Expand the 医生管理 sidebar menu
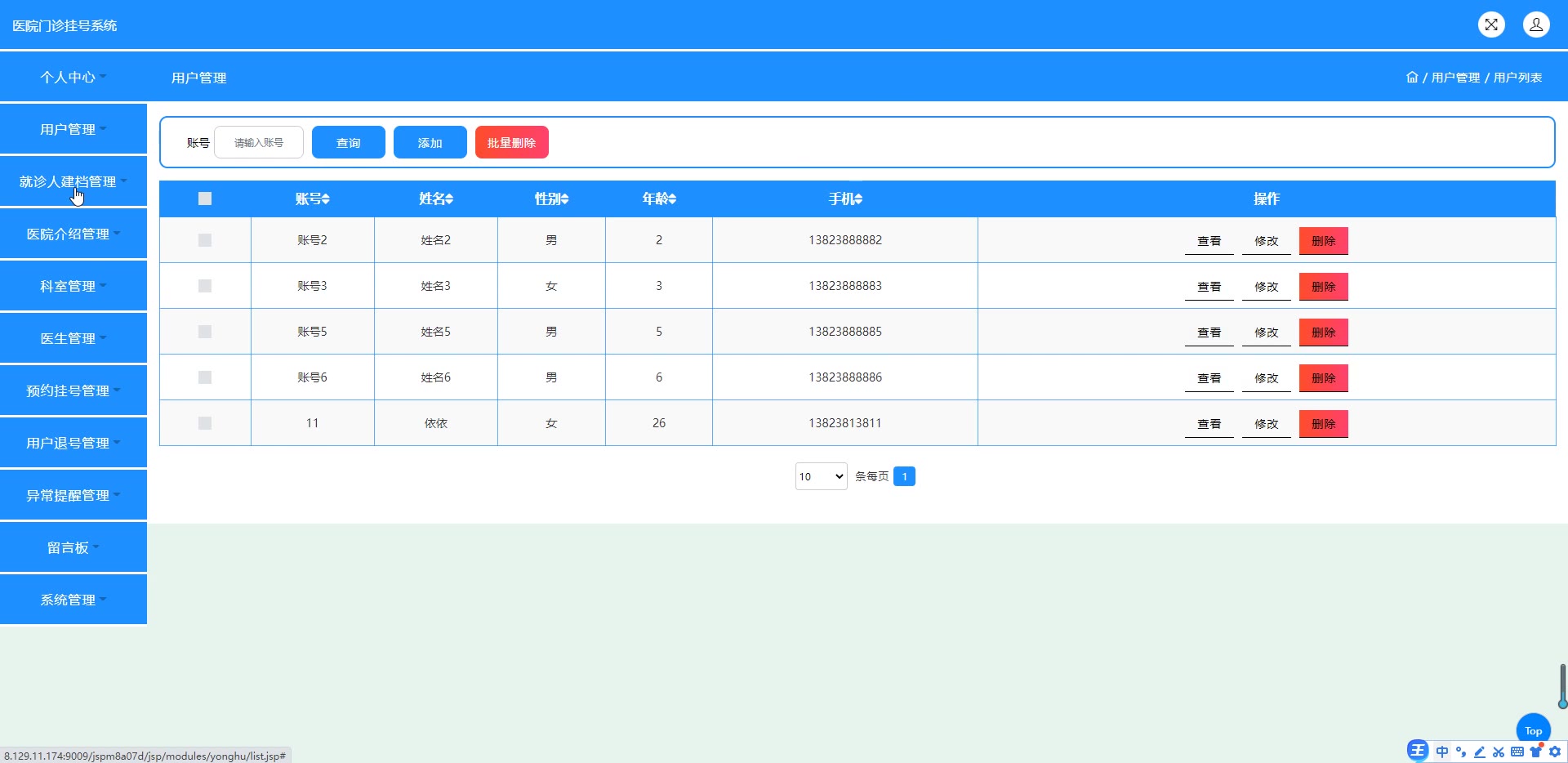Image resolution: width=1568 pixels, height=763 pixels. click(x=73, y=338)
